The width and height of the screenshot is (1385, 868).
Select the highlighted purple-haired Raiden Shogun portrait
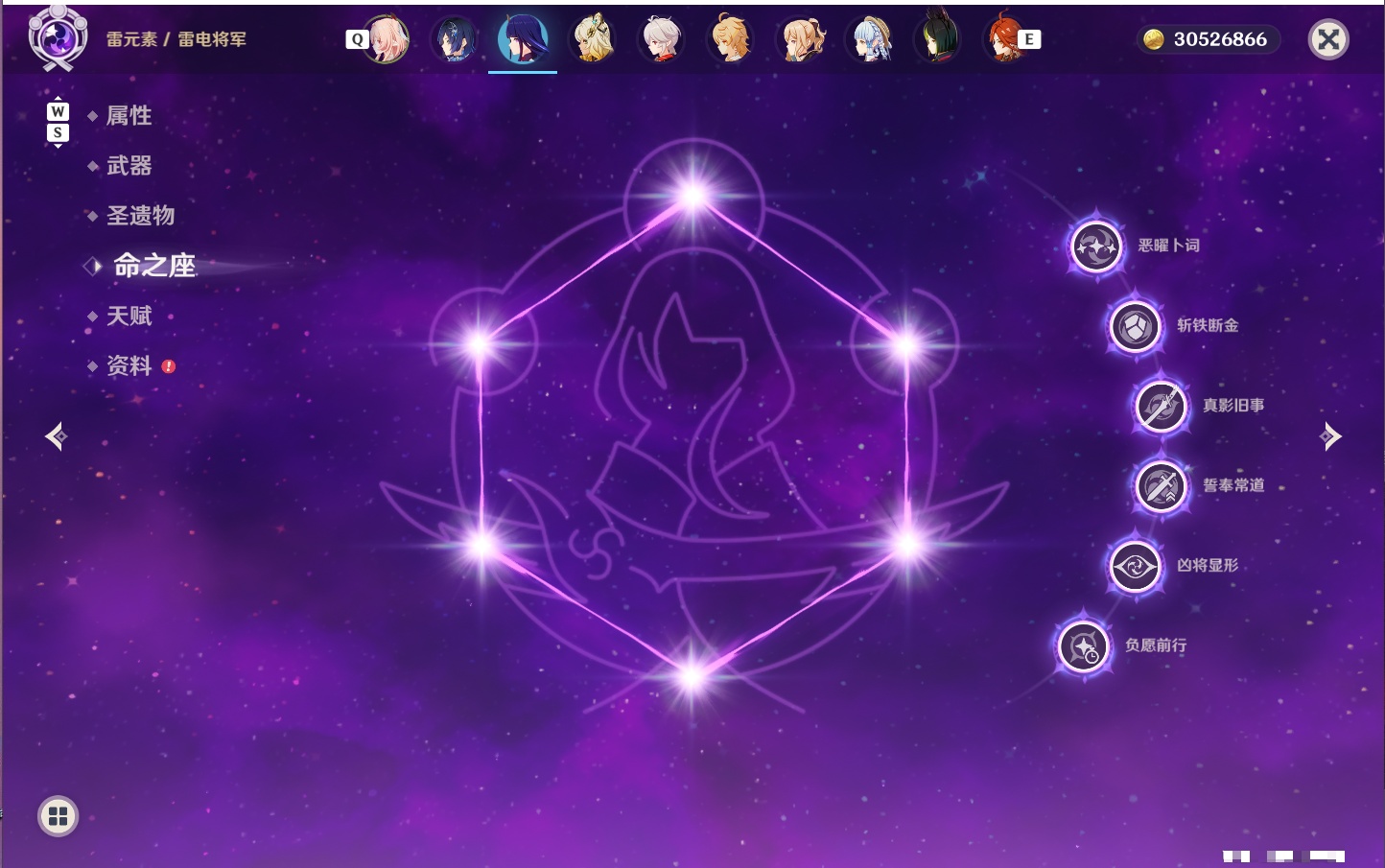point(523,39)
